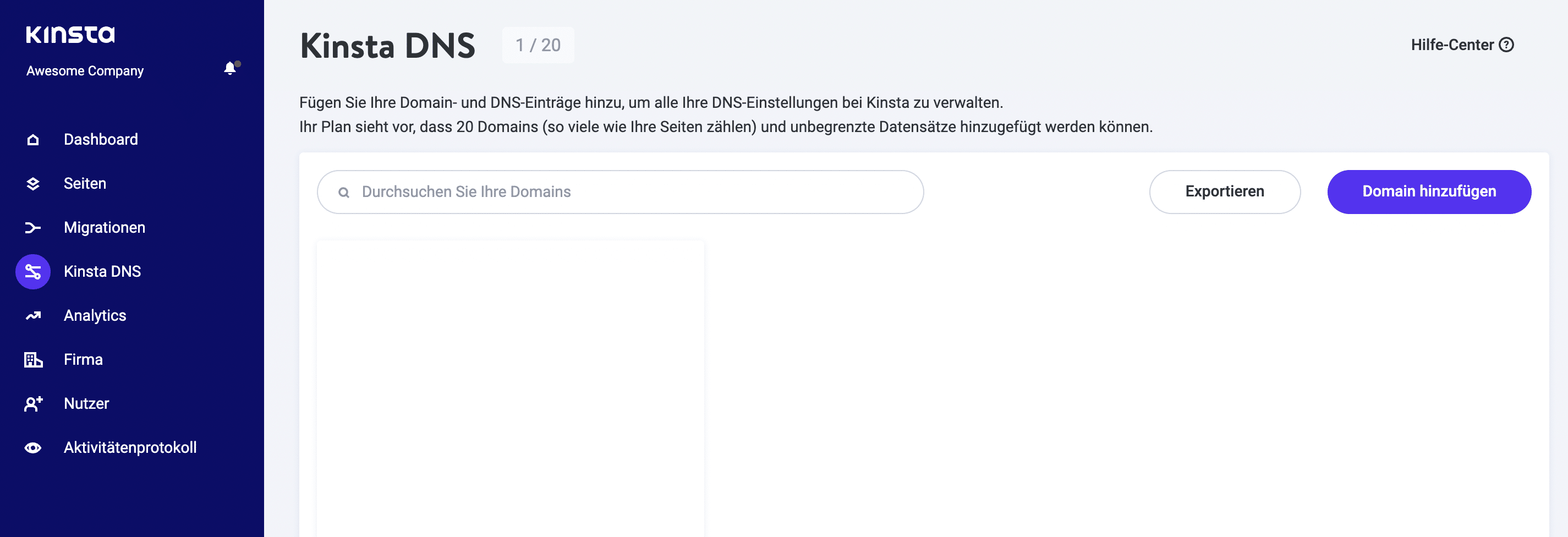The height and width of the screenshot is (537, 1568).
Task: Click the search magnifier in the domain field
Action: coord(344,192)
